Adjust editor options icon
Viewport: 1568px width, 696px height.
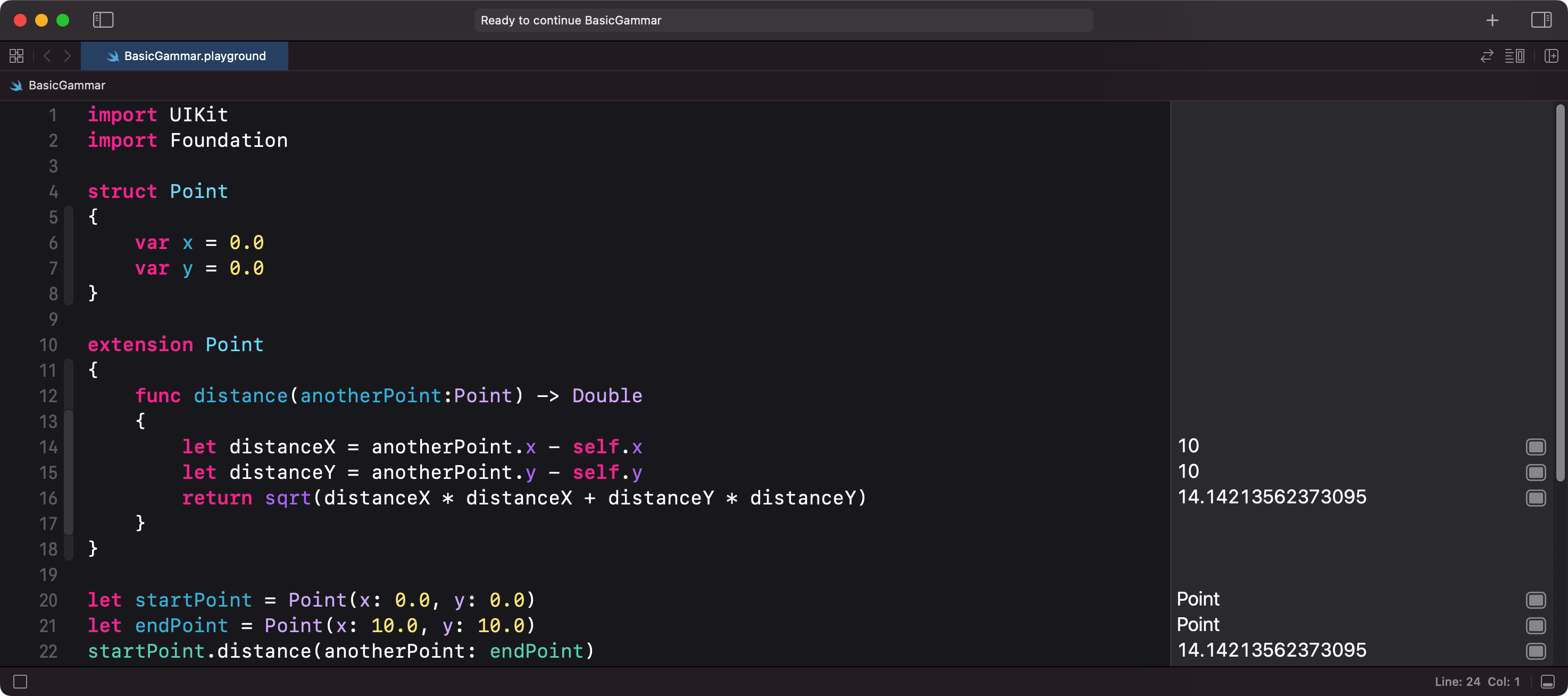tap(1514, 56)
